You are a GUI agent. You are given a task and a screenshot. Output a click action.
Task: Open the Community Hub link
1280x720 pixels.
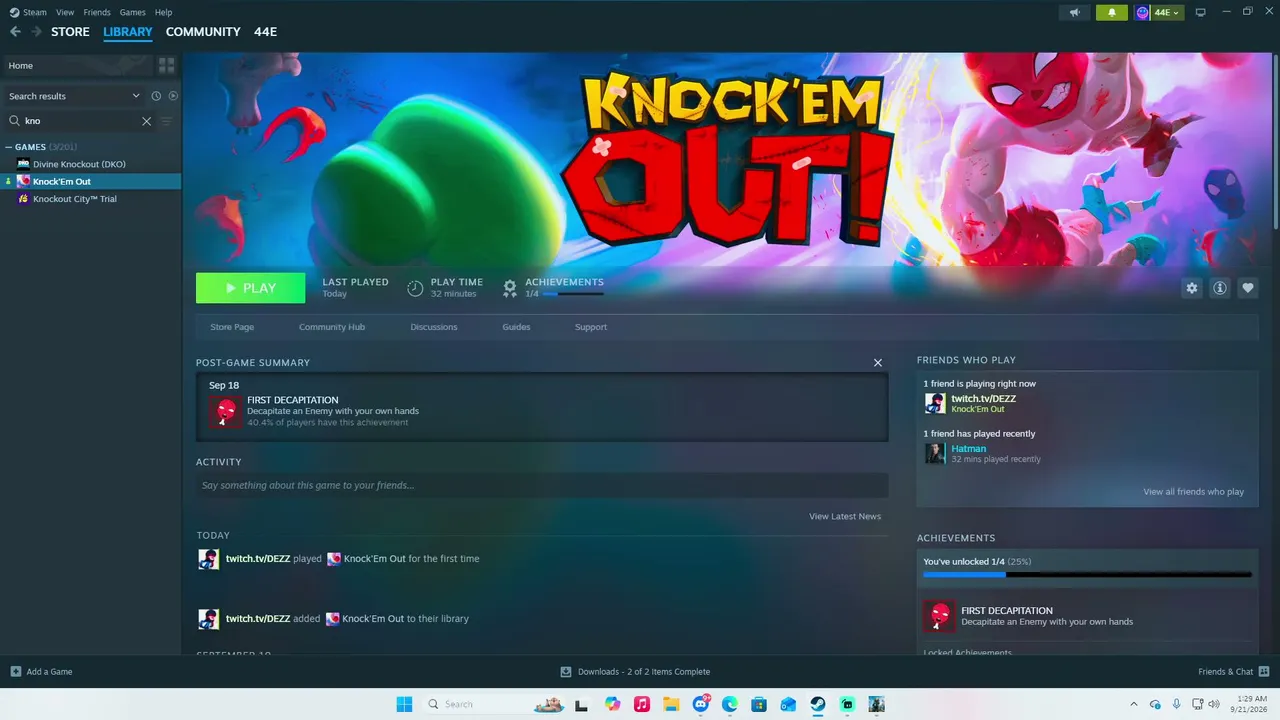pyautogui.click(x=332, y=327)
